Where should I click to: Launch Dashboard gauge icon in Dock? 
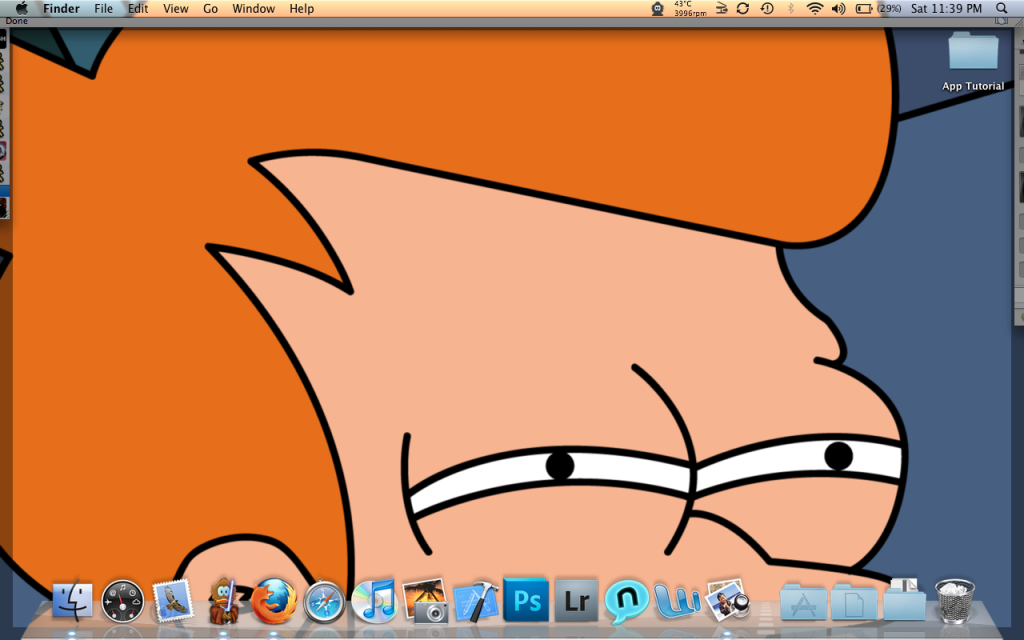[123, 600]
